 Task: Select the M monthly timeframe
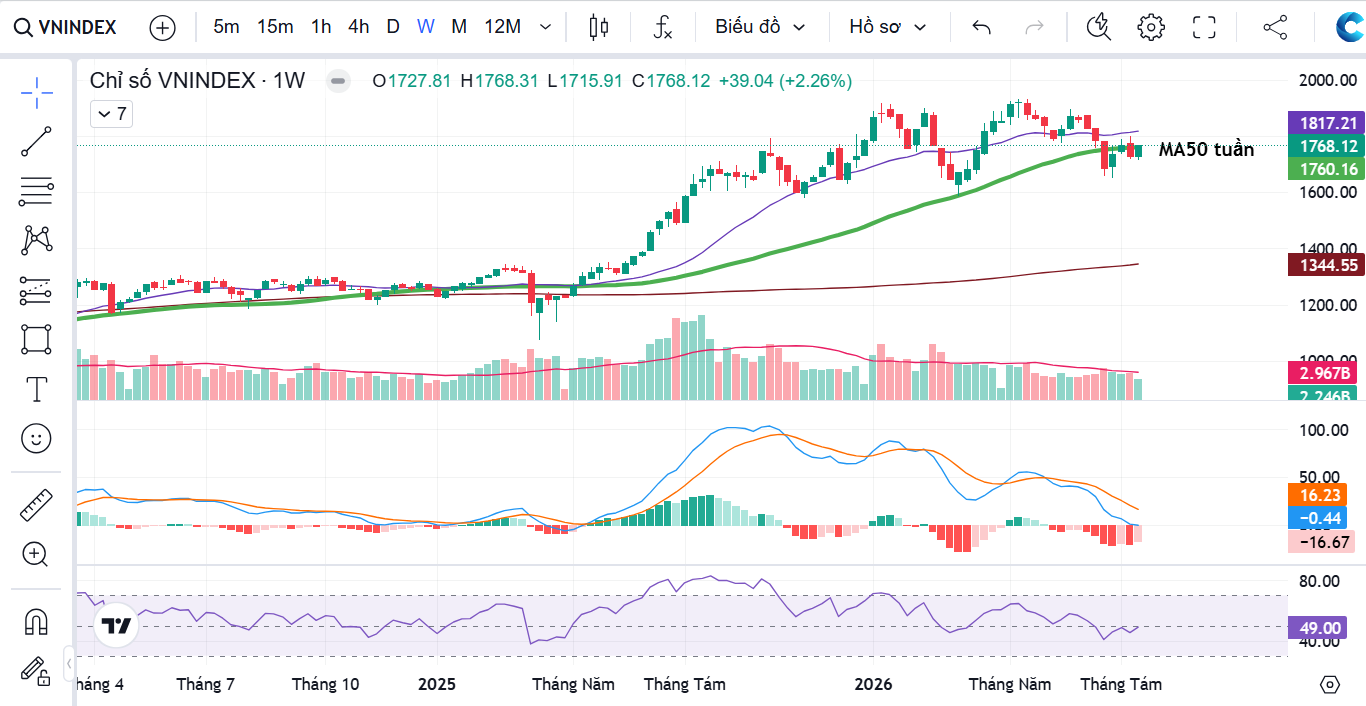459,27
